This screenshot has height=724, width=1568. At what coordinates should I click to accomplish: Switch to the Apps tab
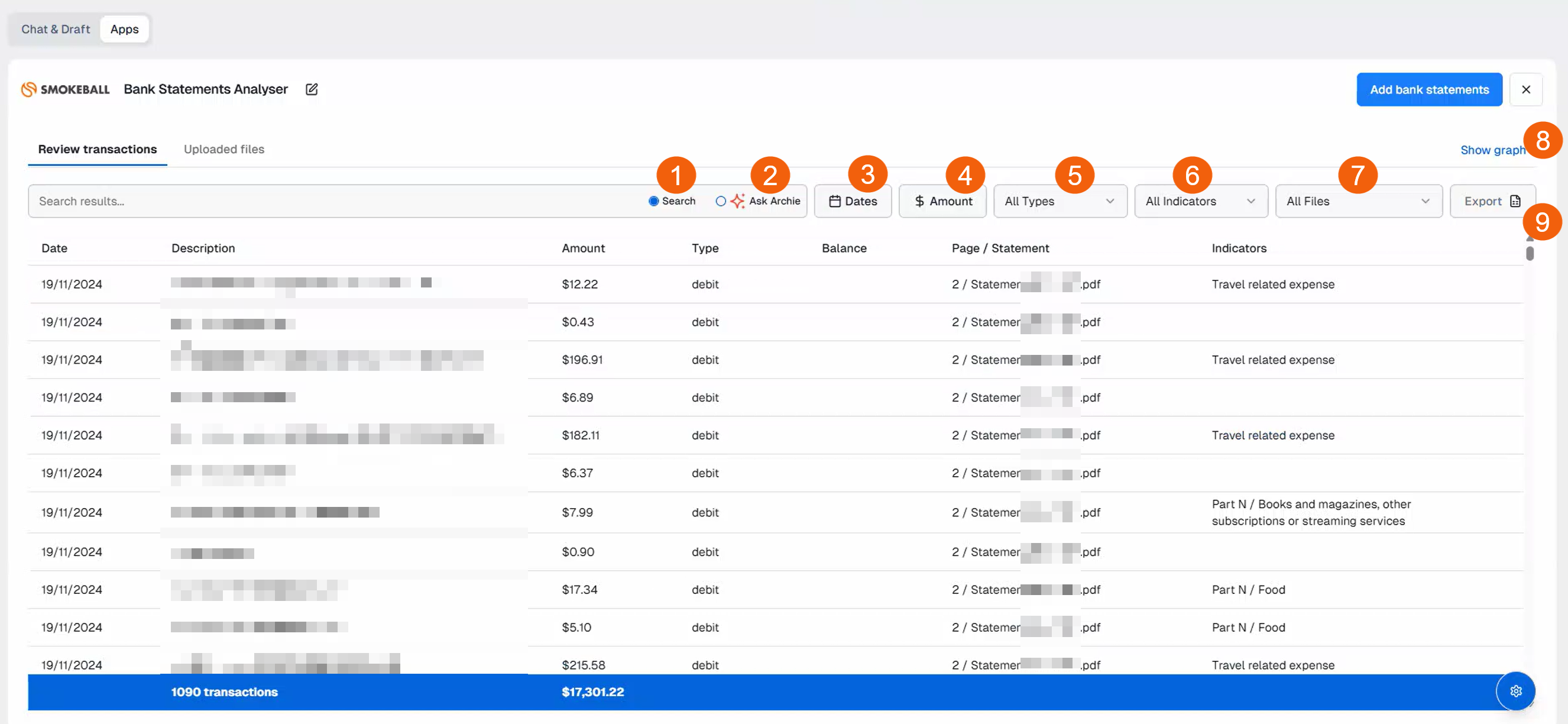click(124, 29)
